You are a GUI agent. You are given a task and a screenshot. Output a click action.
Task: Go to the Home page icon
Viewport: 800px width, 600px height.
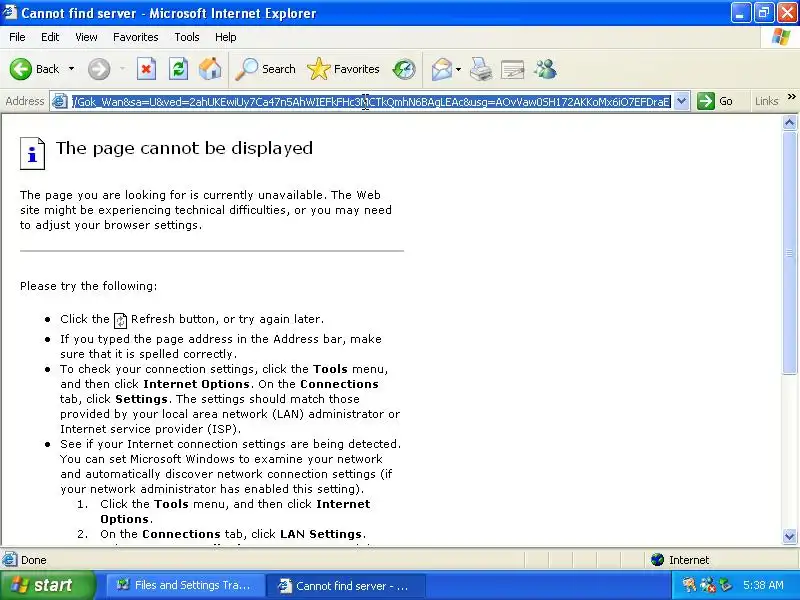(210, 69)
